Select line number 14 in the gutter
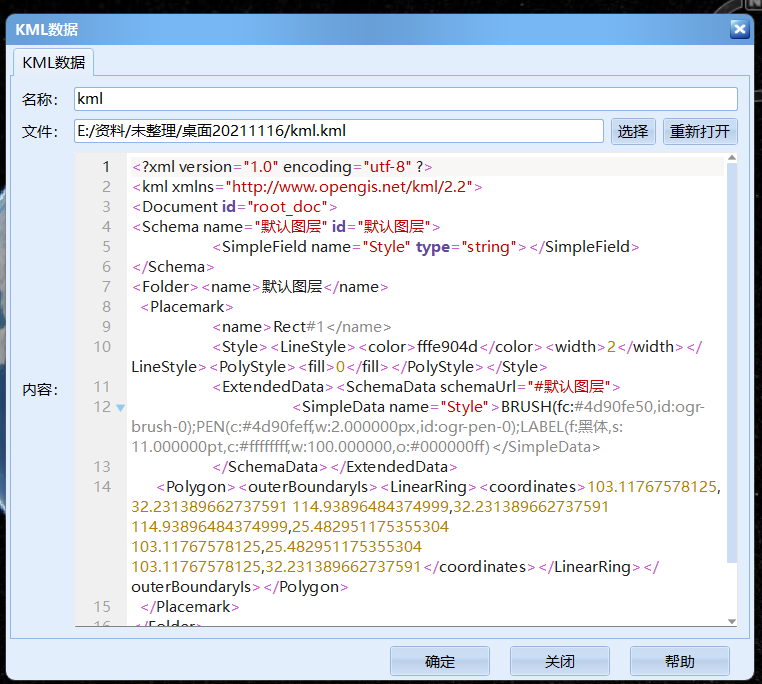Viewport: 762px width, 684px height. tap(102, 487)
